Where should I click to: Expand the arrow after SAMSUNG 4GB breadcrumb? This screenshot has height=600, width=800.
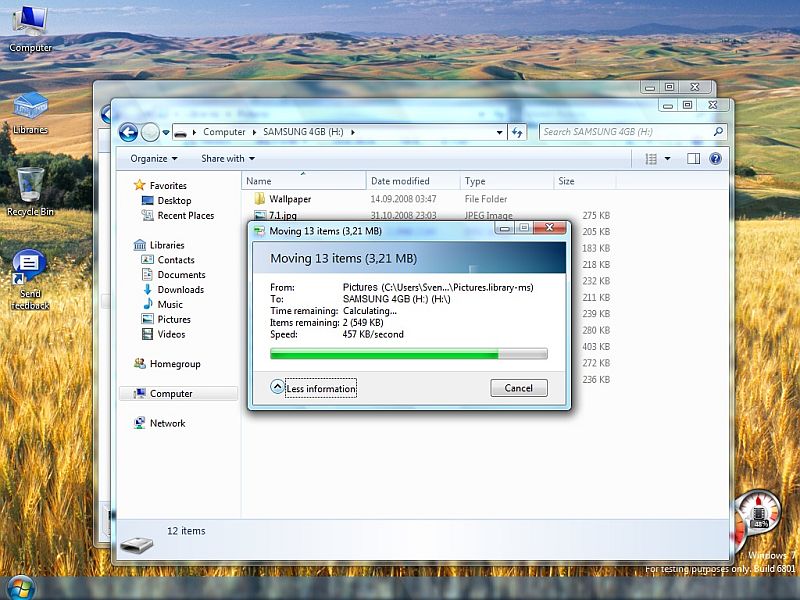point(353,132)
